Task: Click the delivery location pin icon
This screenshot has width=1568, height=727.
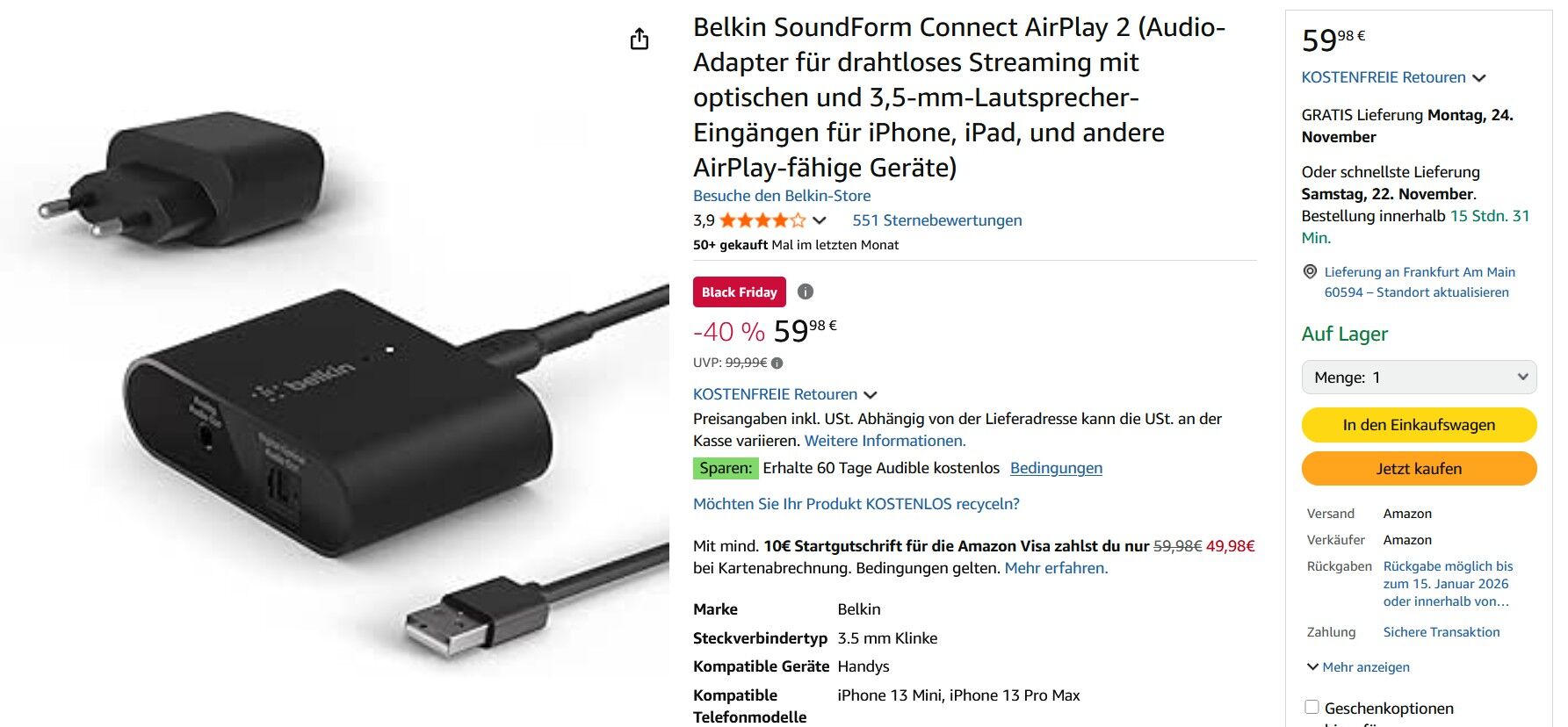Action: click(1310, 272)
